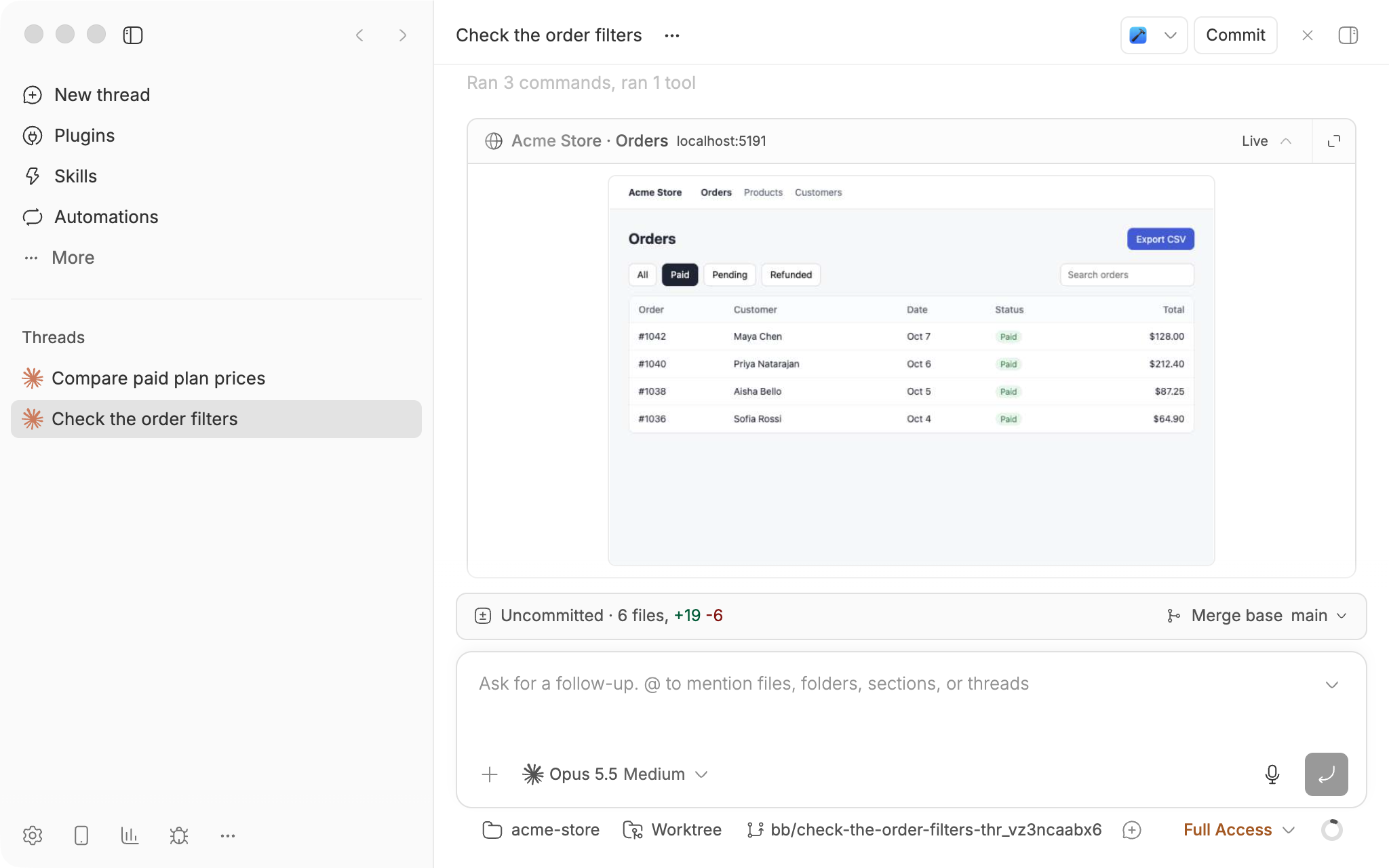This screenshot has height=868, width=1389.
Task: Click Ran 3 commands, ran 1 tool
Action: (x=581, y=83)
